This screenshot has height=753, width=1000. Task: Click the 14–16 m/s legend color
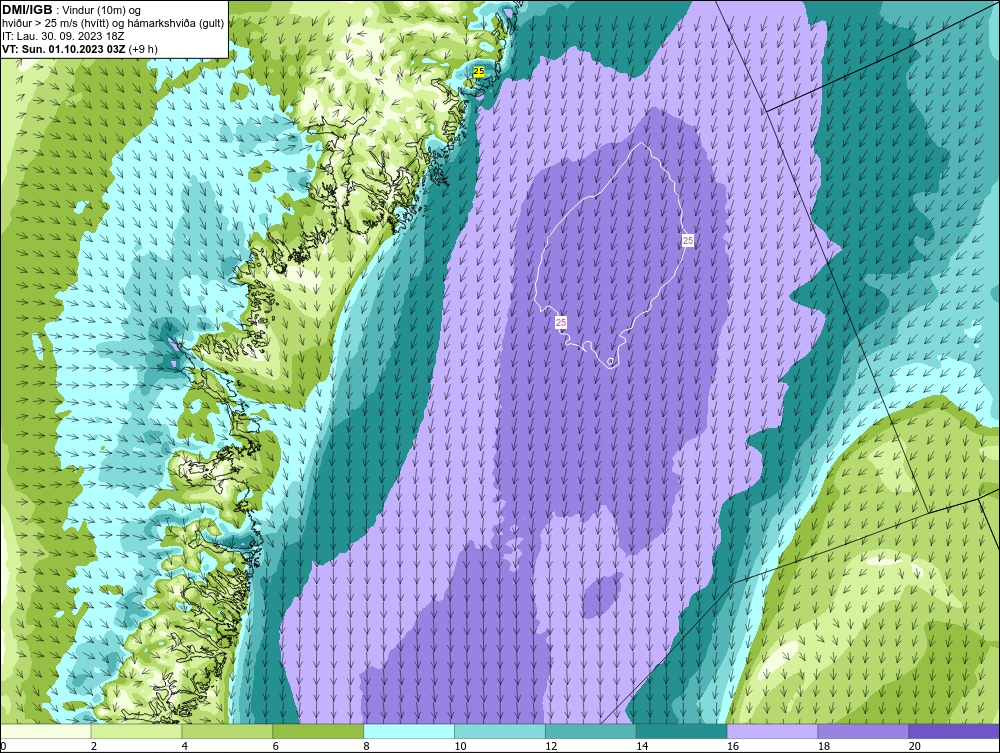(681, 731)
